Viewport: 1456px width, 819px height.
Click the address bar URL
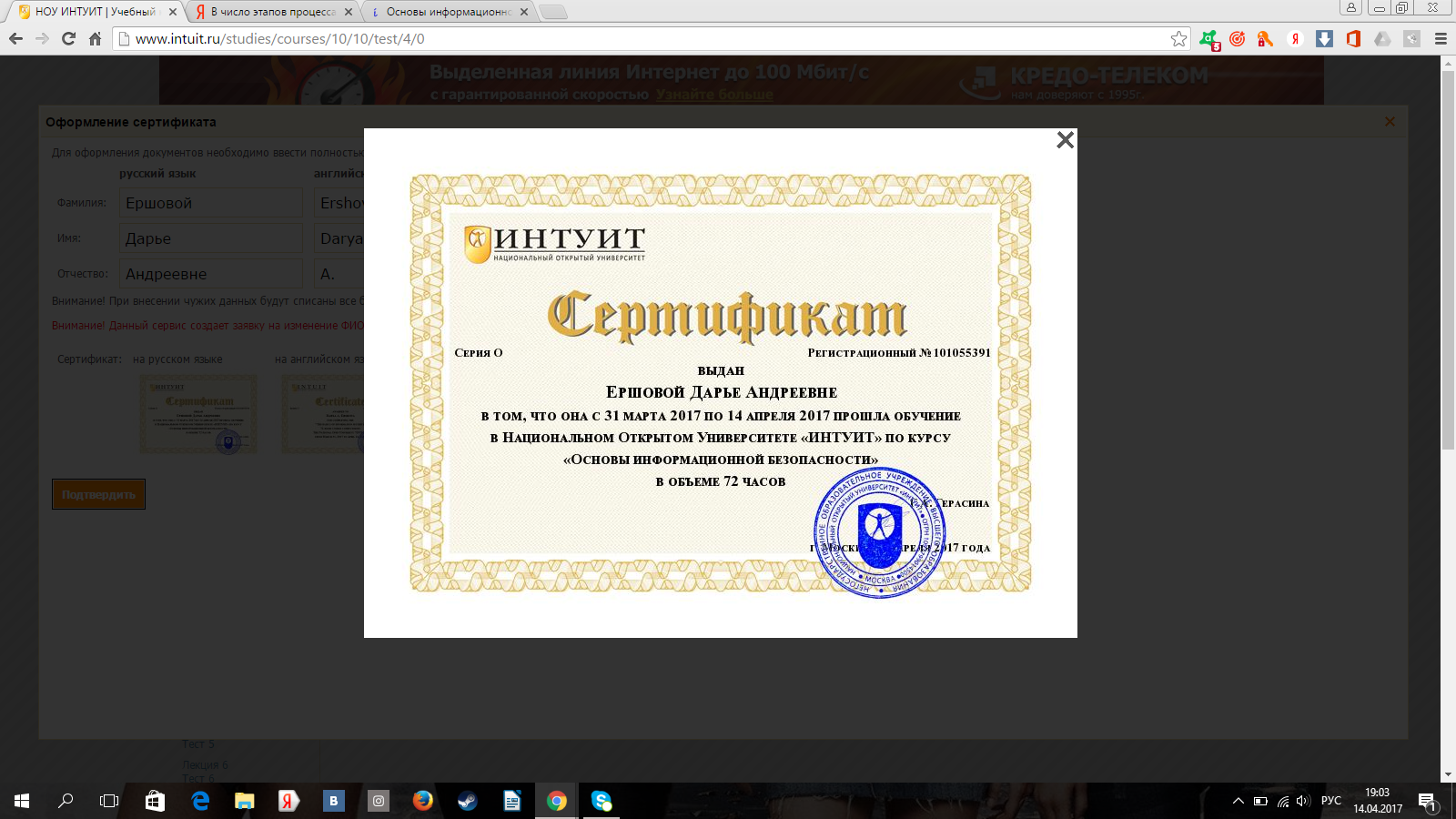tap(279, 39)
